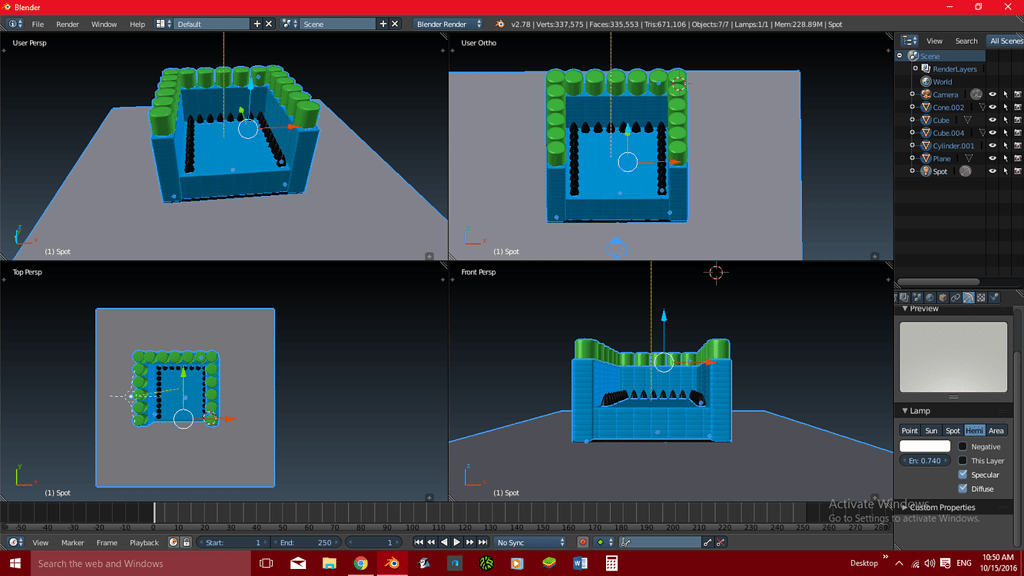
Task: Collapse the Lamp panel
Action: pos(905,411)
